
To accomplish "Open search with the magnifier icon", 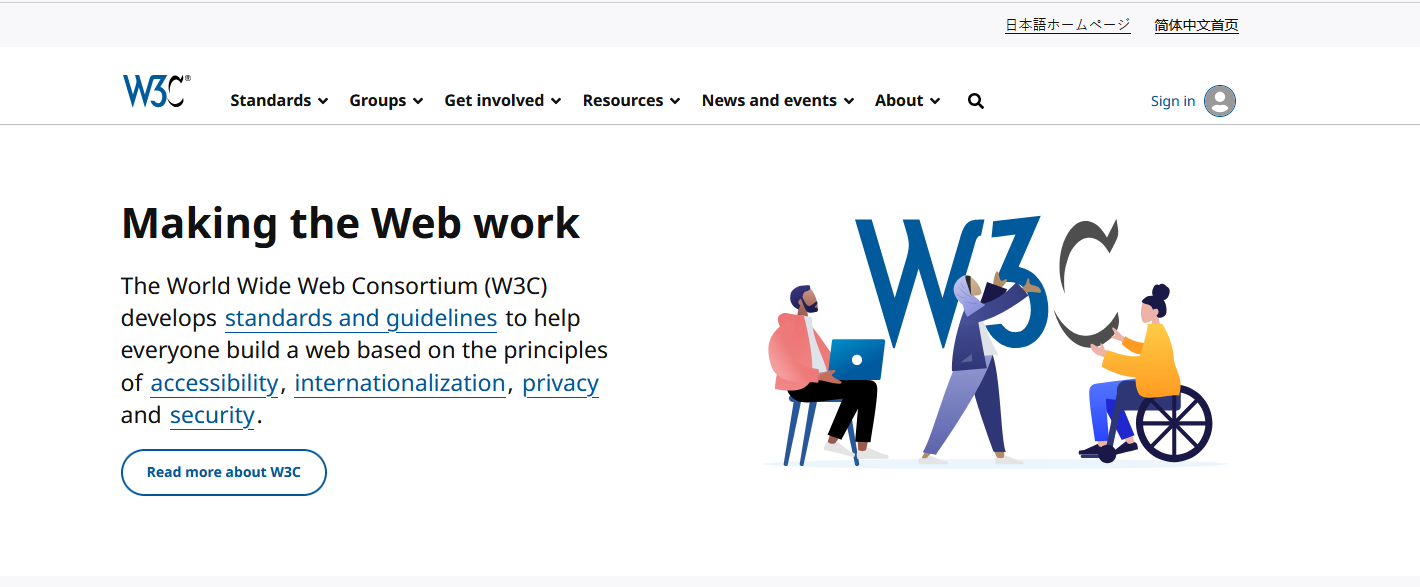I will pos(976,101).
